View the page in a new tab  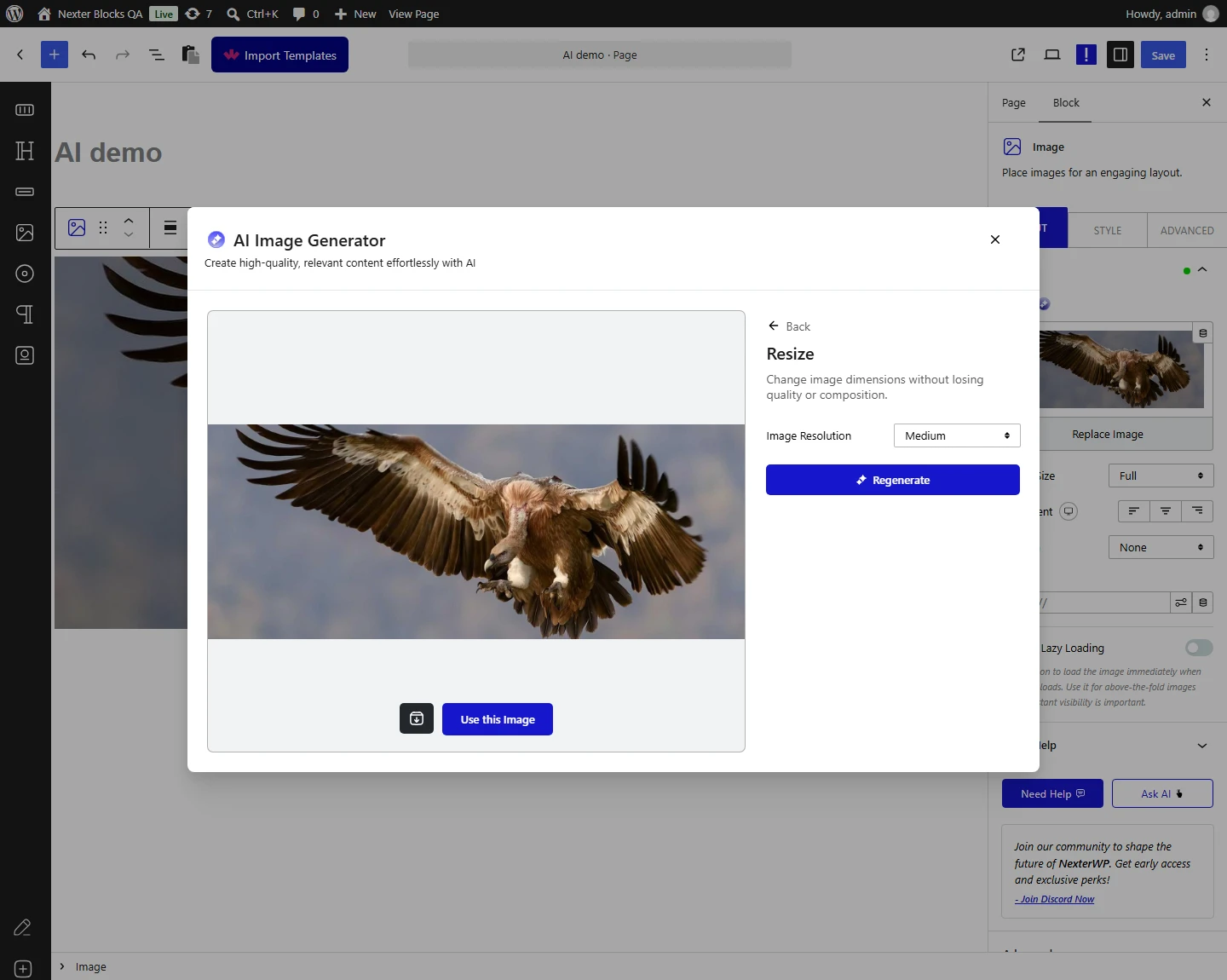click(1018, 55)
